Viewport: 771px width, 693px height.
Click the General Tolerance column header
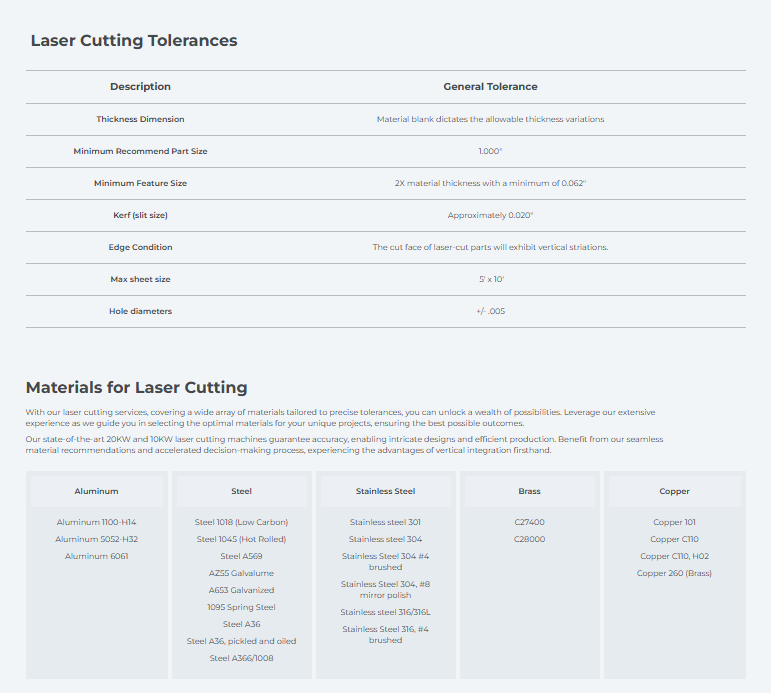click(490, 87)
